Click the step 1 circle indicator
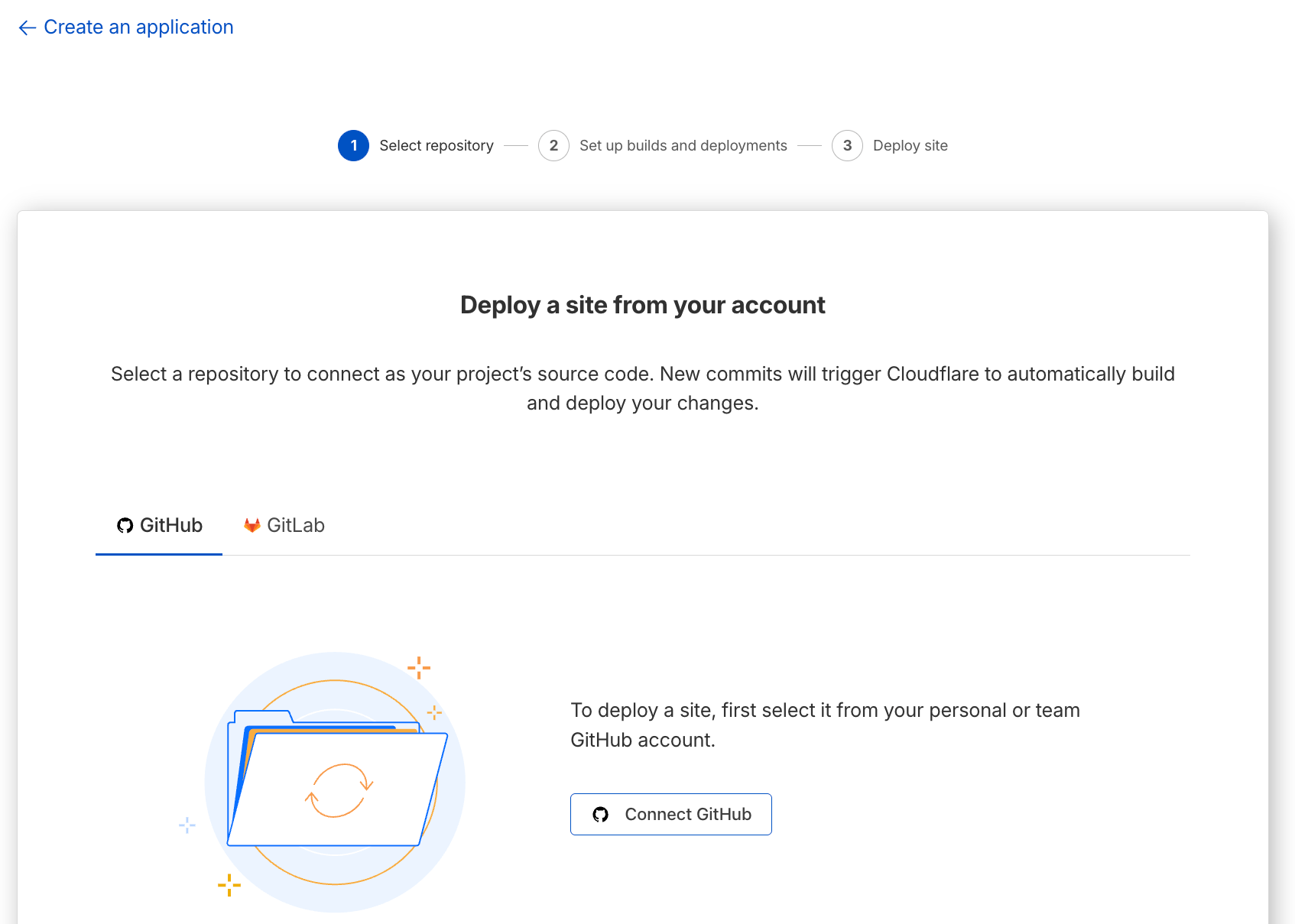This screenshot has width=1295, height=924. coord(353,146)
